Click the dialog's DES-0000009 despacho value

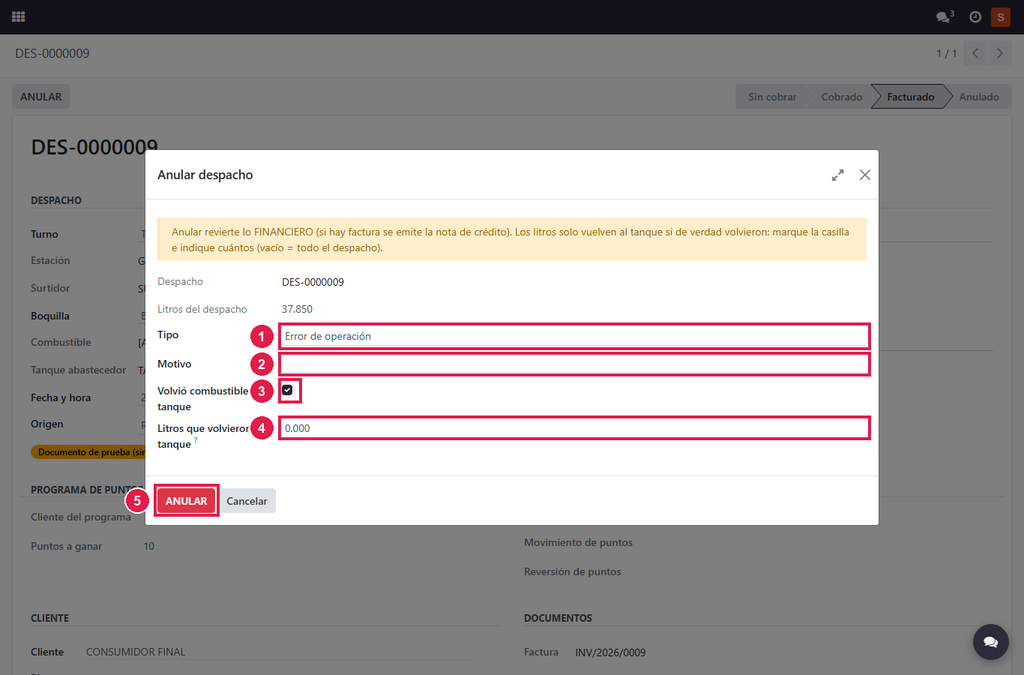[x=313, y=282]
